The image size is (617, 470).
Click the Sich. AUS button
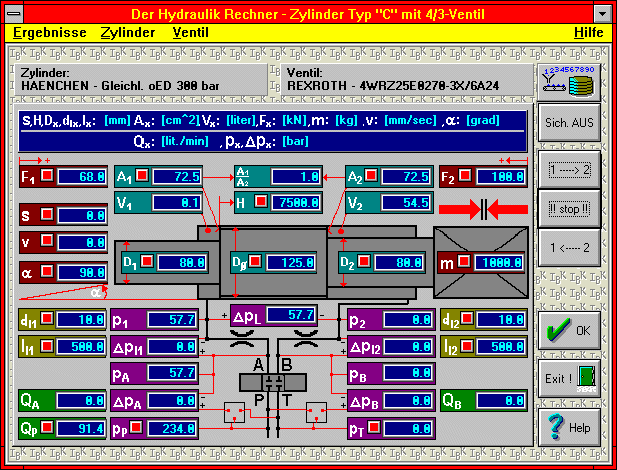569,123
